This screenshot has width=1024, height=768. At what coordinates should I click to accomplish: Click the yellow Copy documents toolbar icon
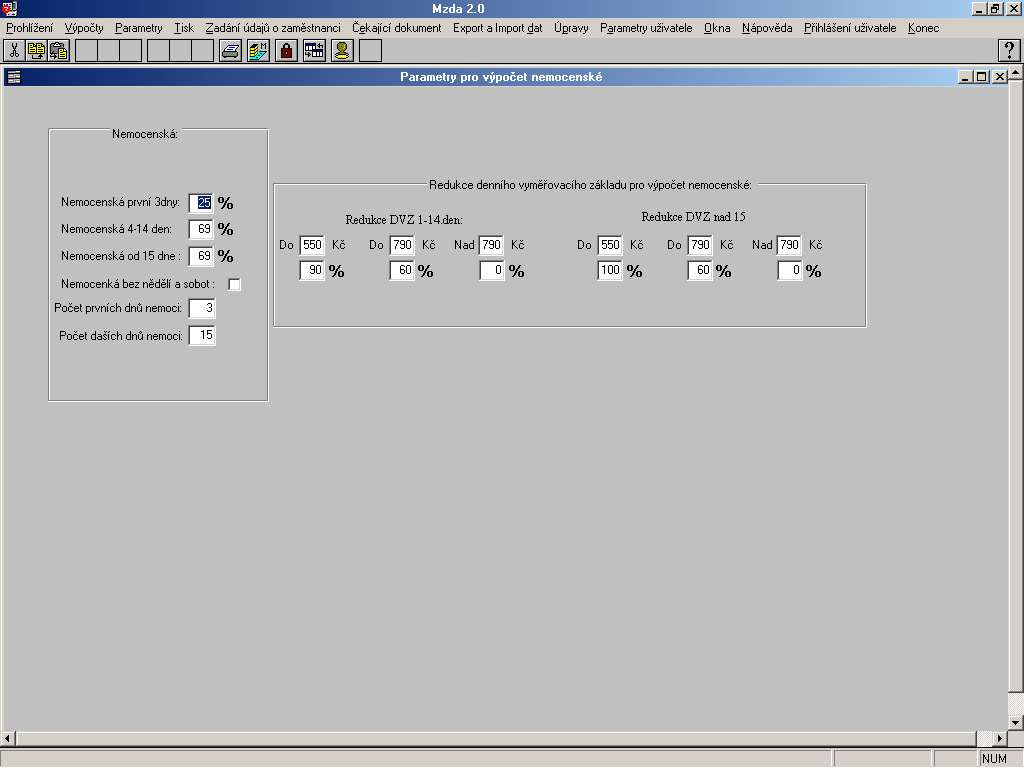[x=37, y=50]
